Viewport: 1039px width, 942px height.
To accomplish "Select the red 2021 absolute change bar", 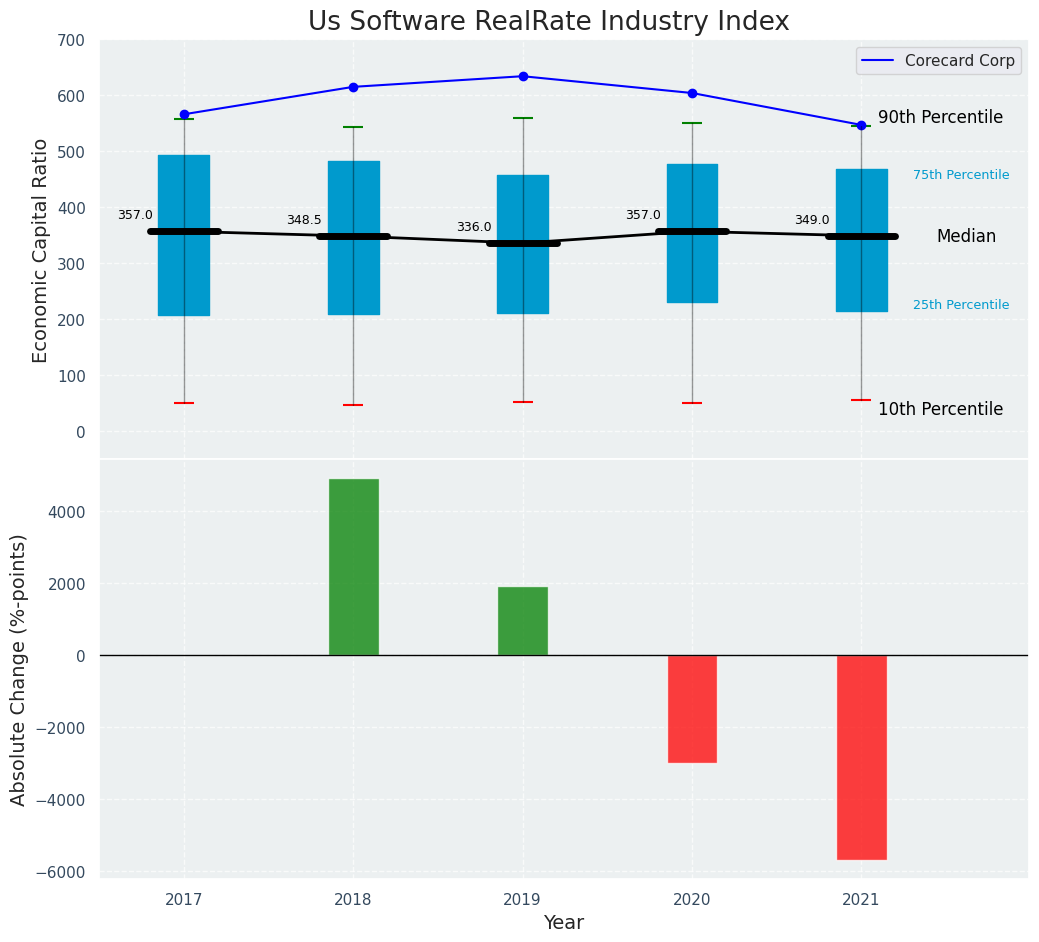I will point(861,757).
